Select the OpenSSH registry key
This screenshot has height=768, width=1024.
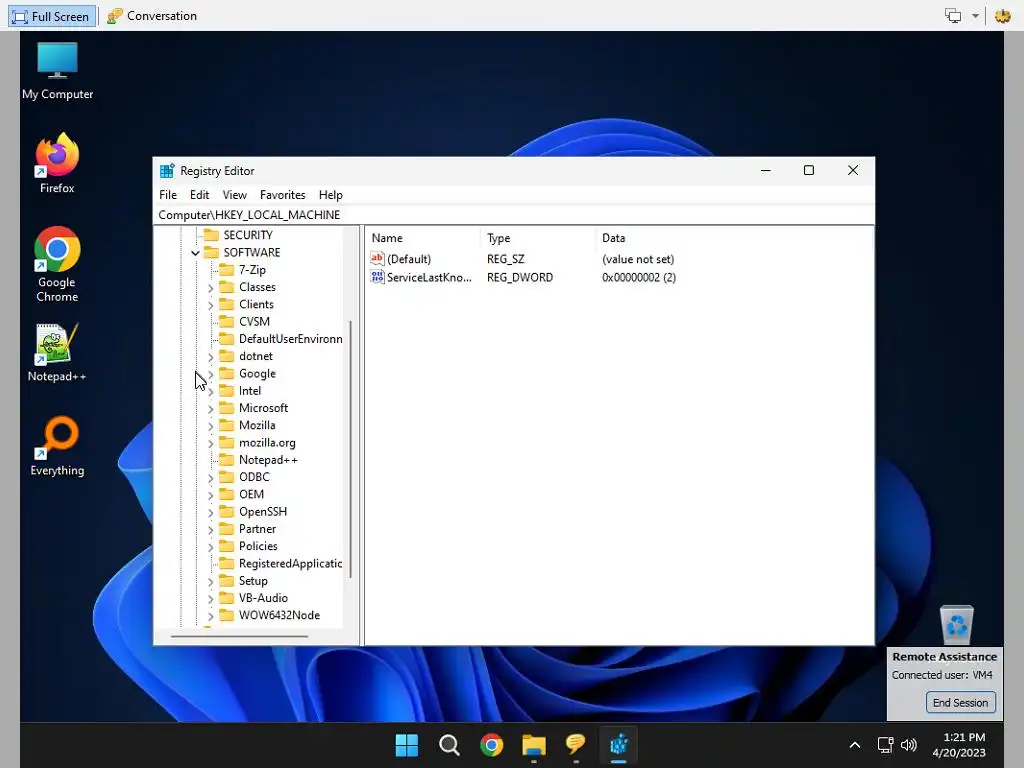tap(263, 511)
